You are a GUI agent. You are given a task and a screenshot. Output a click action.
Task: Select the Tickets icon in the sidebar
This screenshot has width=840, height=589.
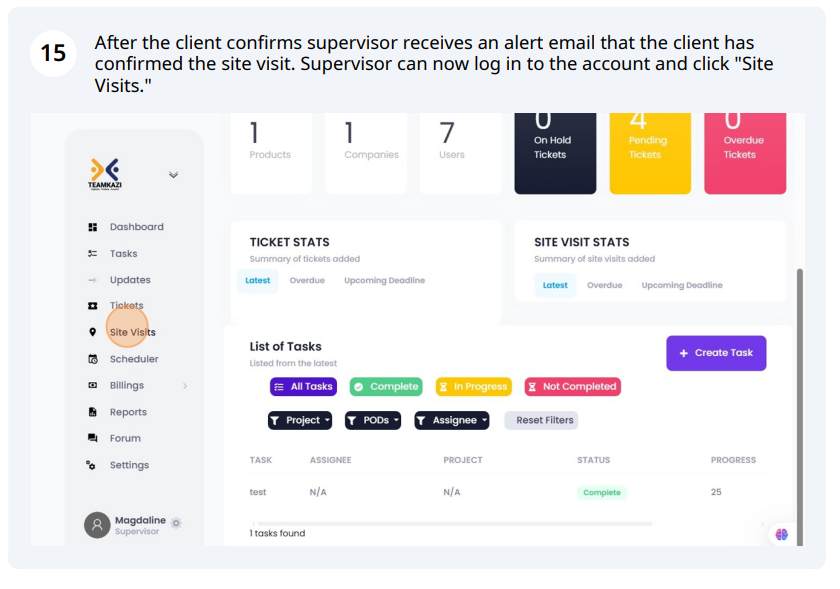[x=93, y=306]
